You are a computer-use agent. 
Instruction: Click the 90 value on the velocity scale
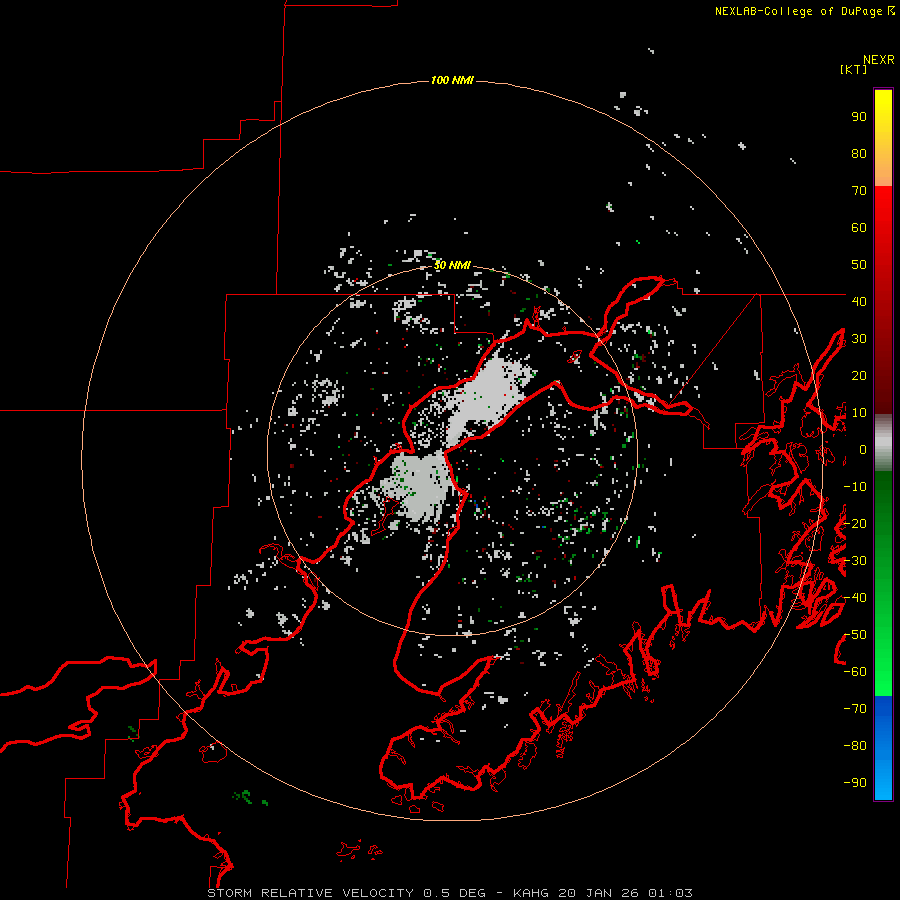(859, 117)
